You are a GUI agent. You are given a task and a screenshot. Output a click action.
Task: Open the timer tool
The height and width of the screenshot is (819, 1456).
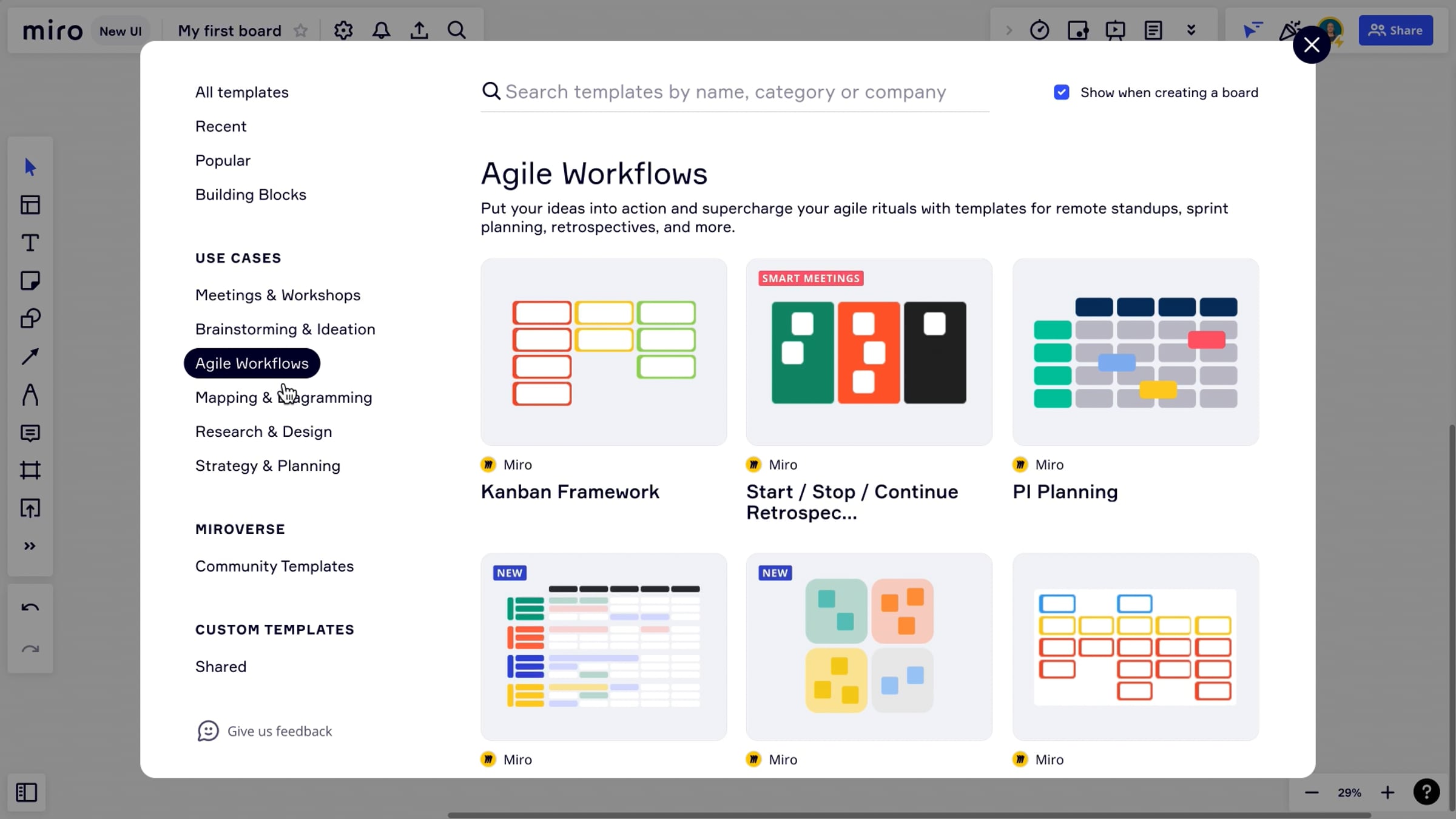(x=1039, y=30)
